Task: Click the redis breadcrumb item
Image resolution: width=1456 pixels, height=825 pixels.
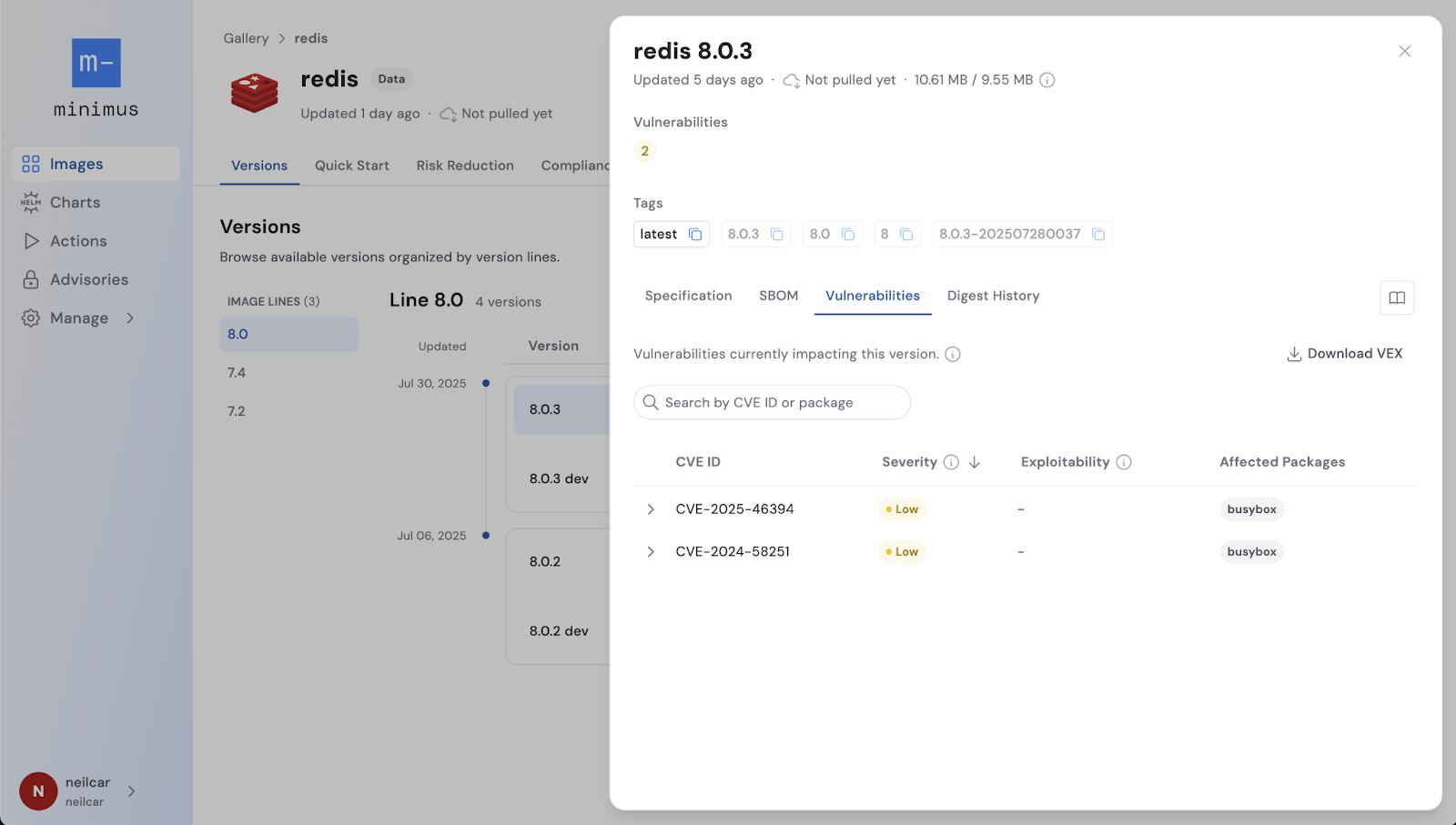Action: (x=311, y=38)
